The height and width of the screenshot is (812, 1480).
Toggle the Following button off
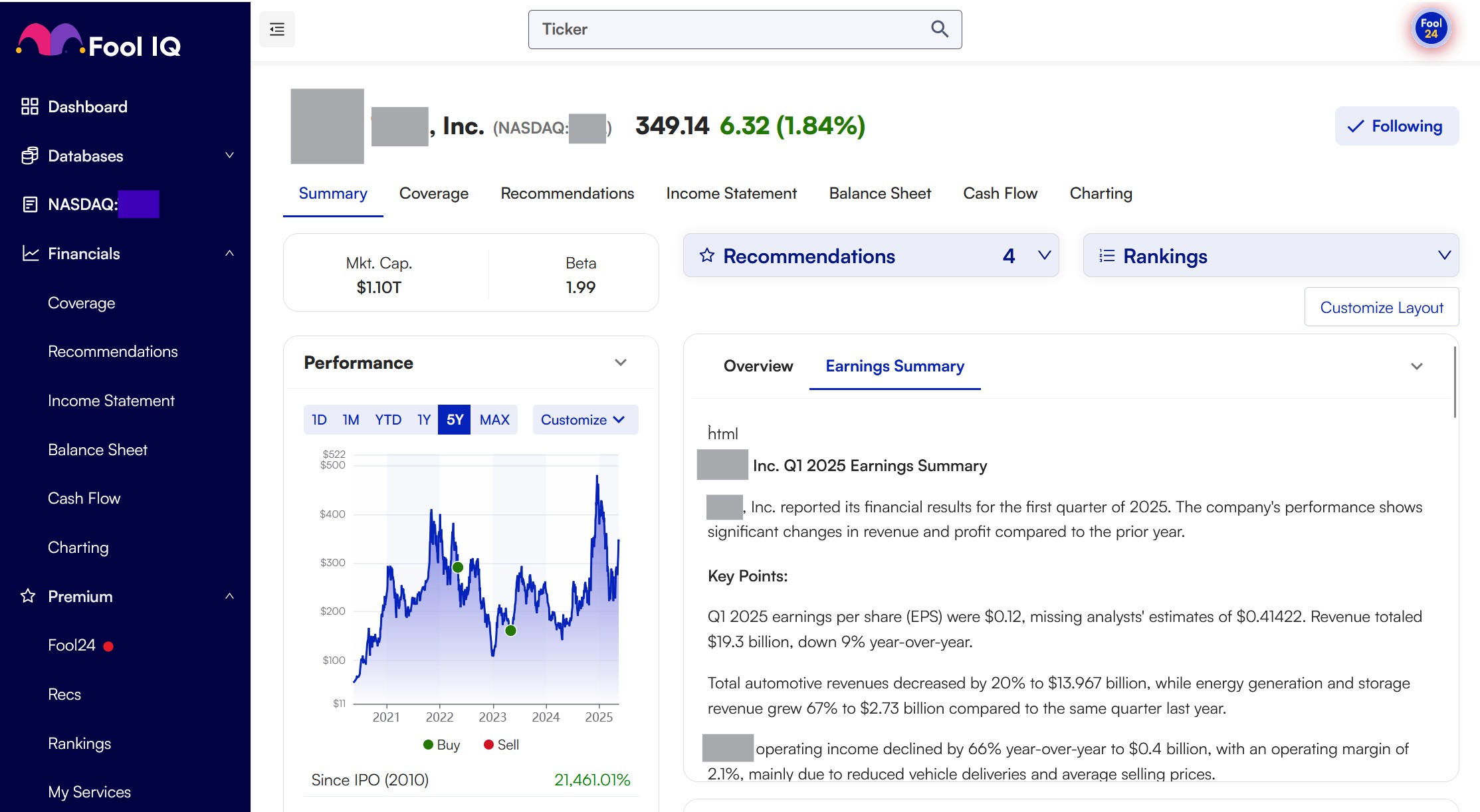tap(1396, 126)
